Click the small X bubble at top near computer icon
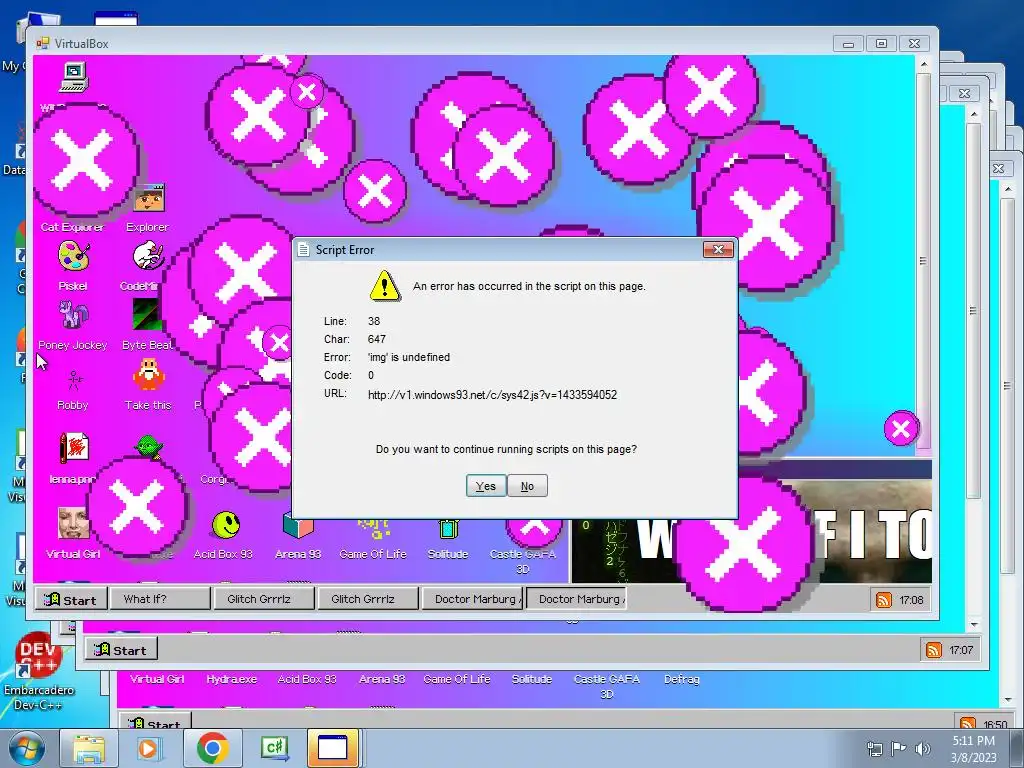 pyautogui.click(x=307, y=92)
